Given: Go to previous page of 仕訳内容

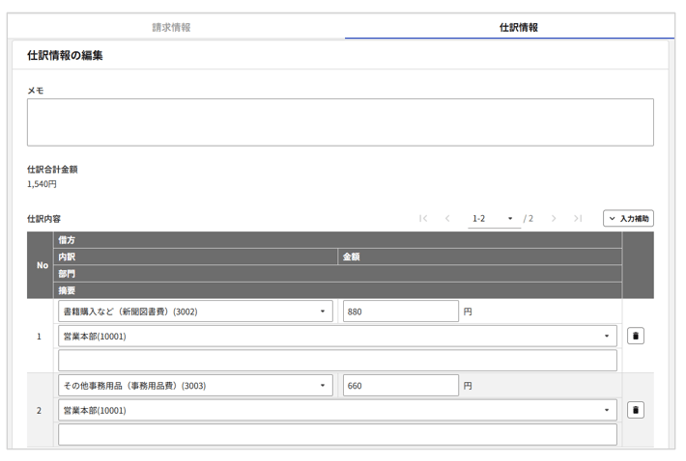Looking at the screenshot, I should [447, 218].
